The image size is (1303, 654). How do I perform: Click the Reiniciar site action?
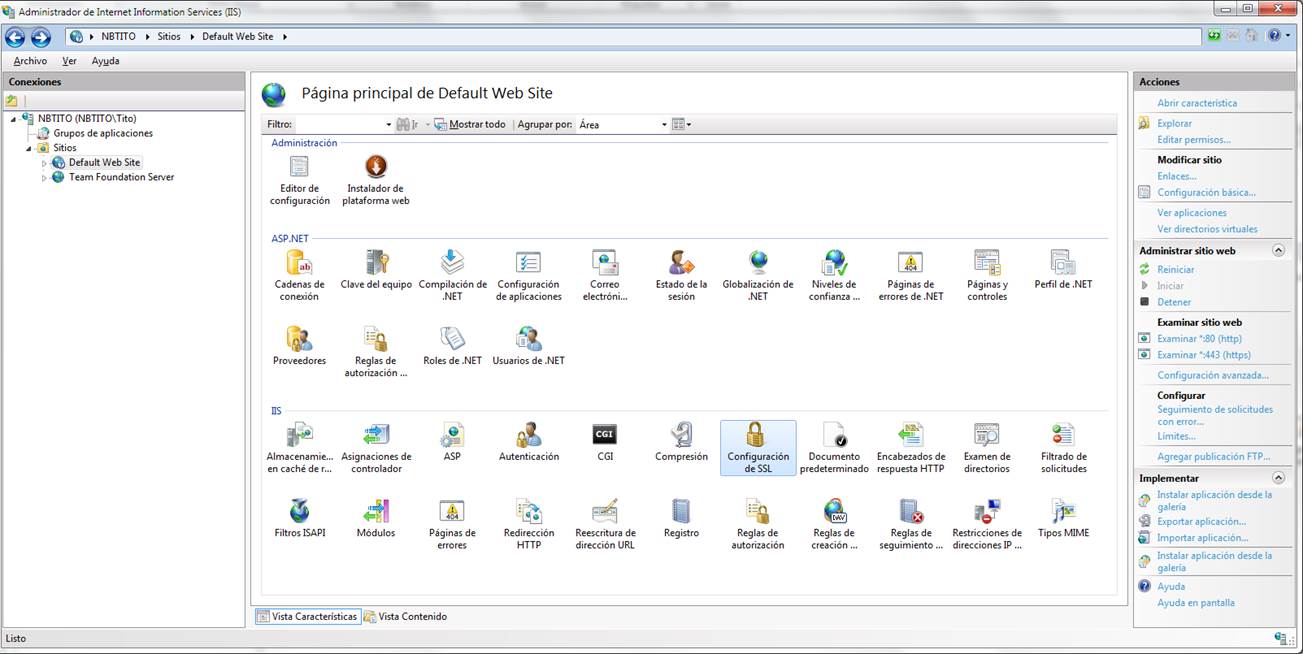tap(1175, 270)
